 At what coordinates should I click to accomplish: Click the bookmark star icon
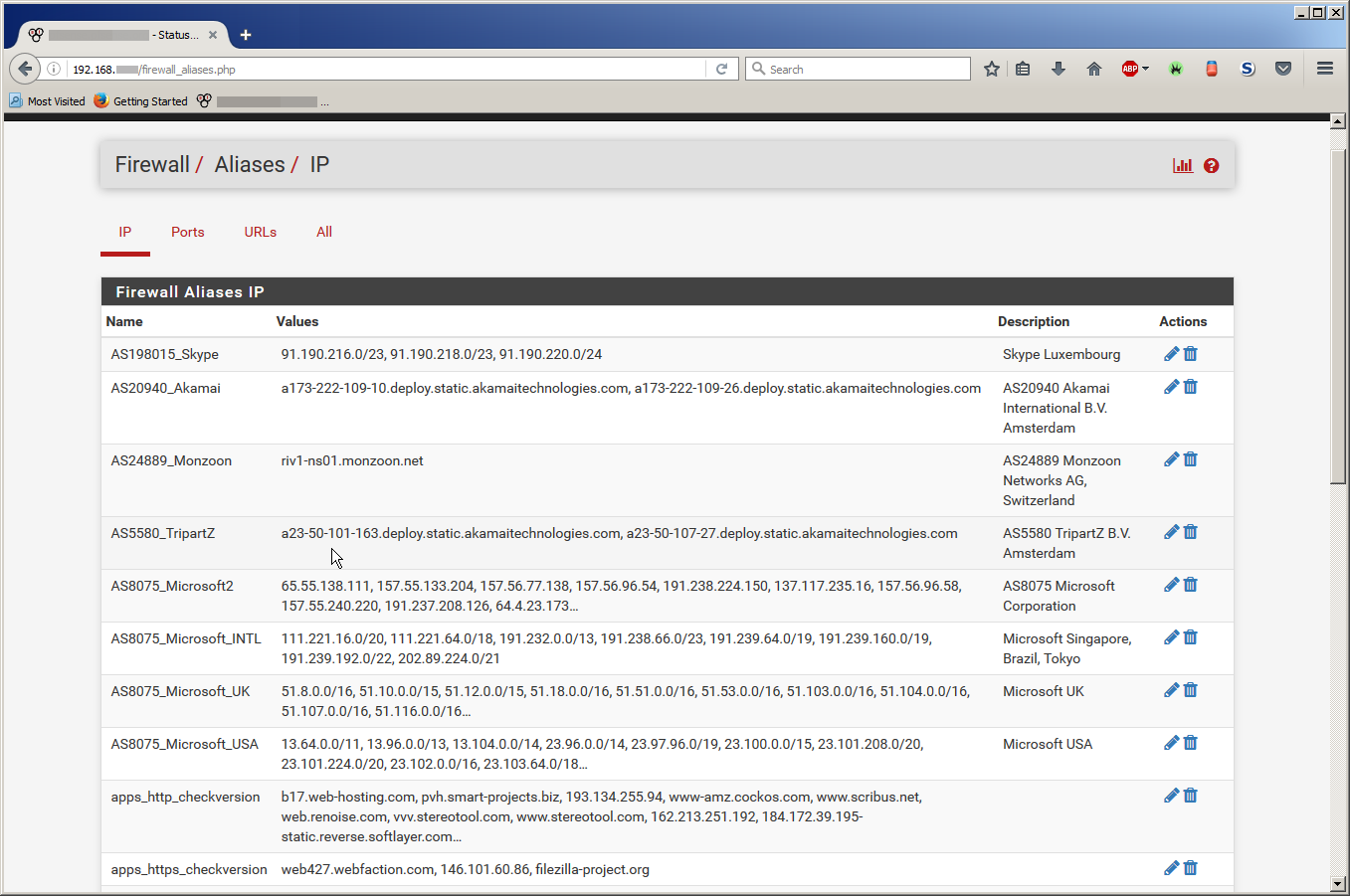991,69
